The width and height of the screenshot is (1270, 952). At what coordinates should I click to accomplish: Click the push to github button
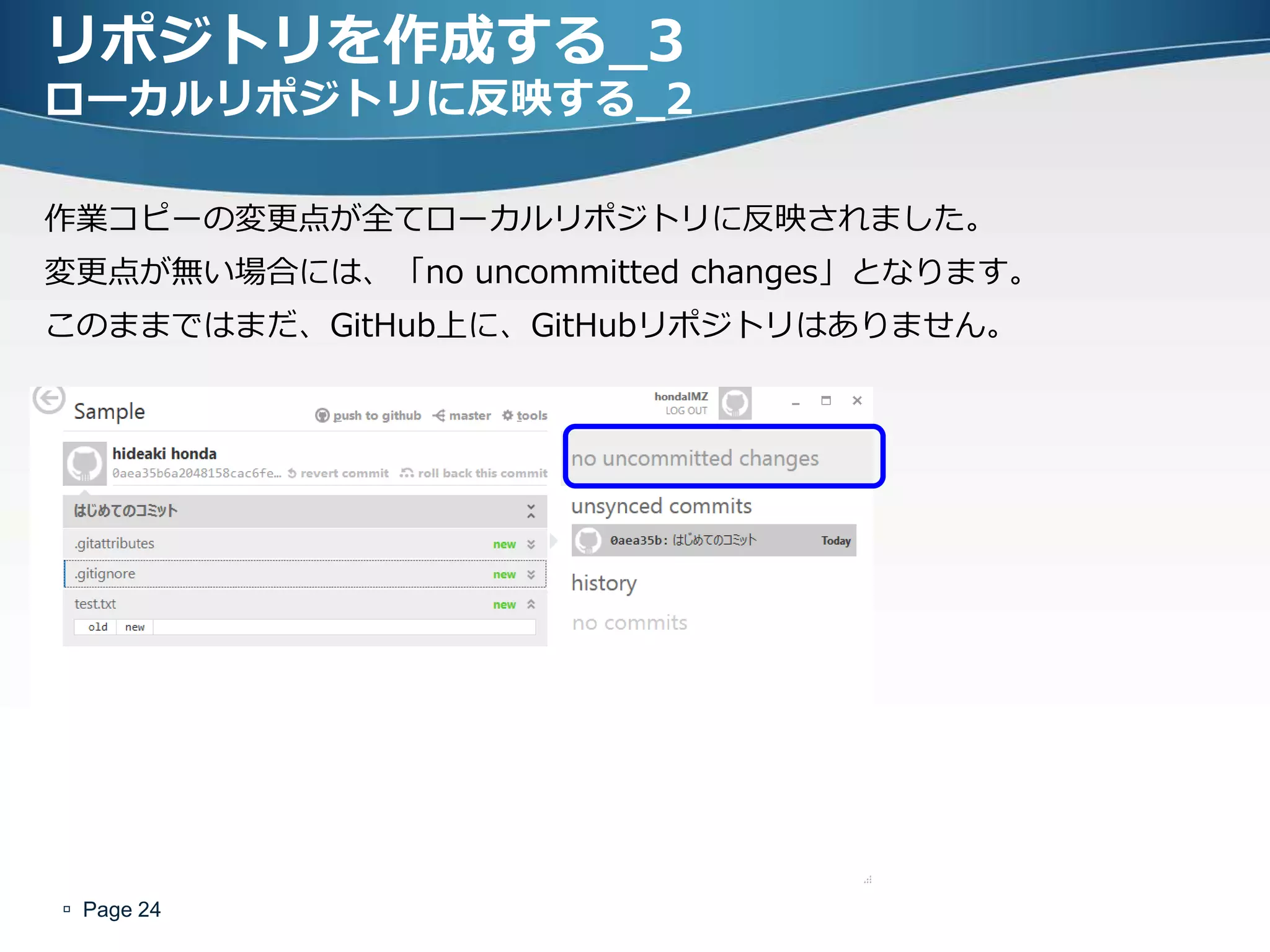pos(368,415)
